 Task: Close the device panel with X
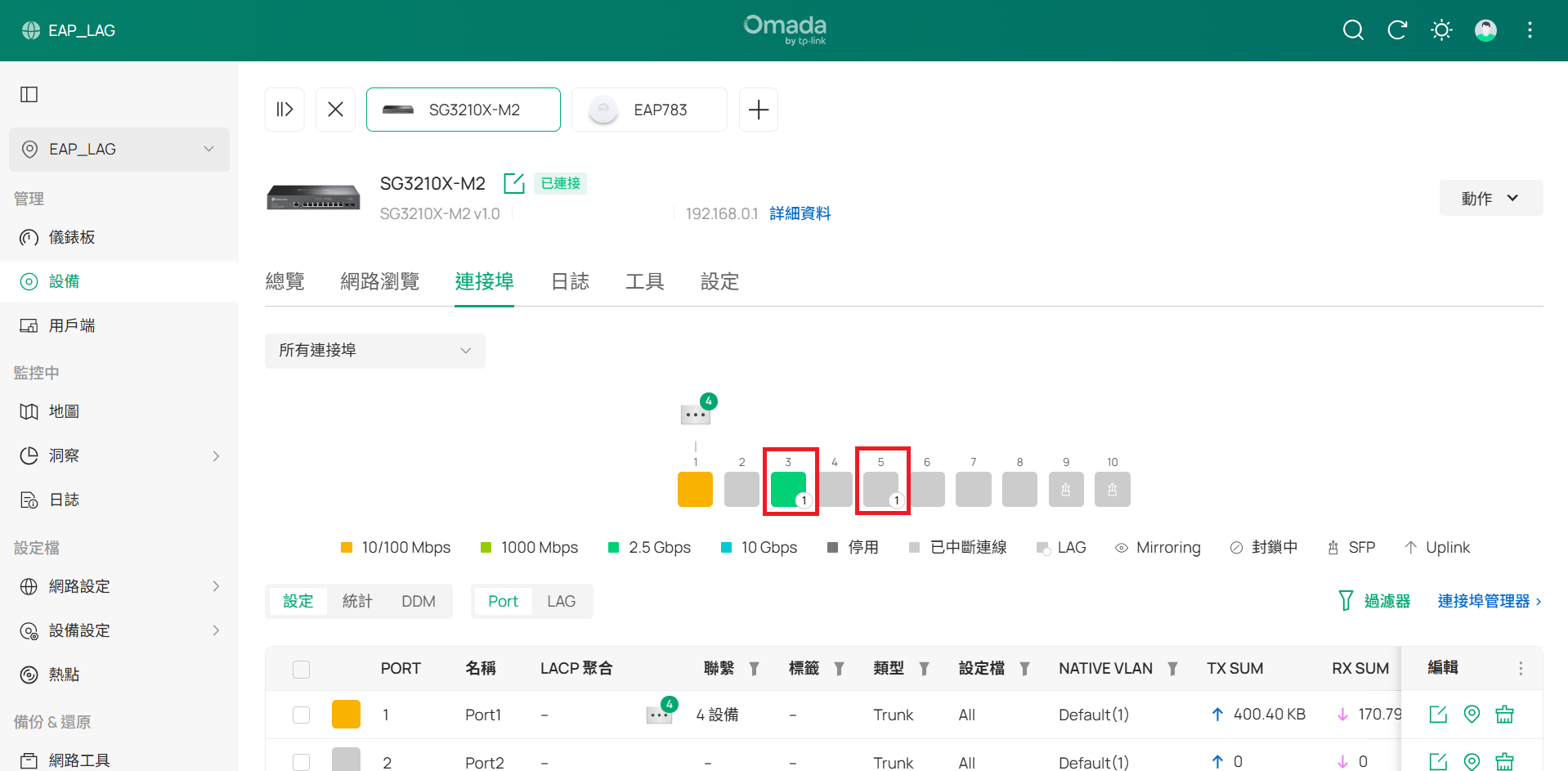[x=335, y=110]
